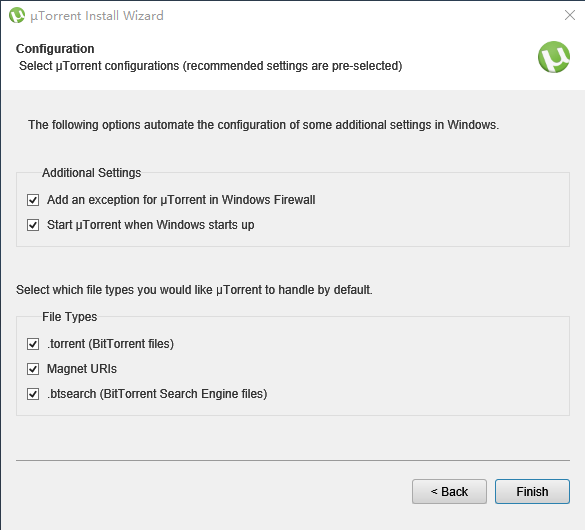The height and width of the screenshot is (530, 585).
Task: Click the µTorrent Install Wizard title text
Action: (x=97, y=16)
